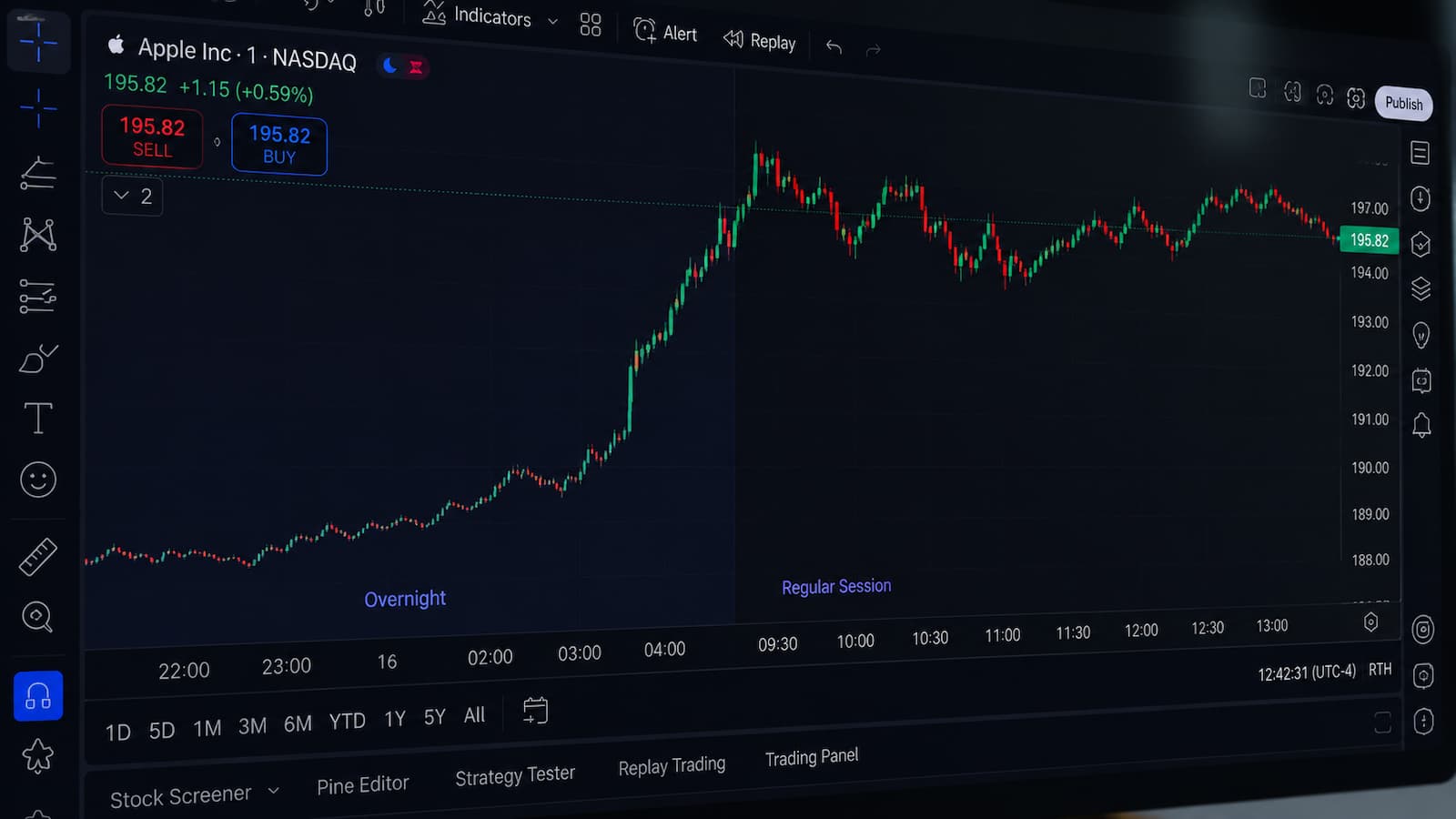
Task: Select the 1Y time range
Action: [395, 719]
